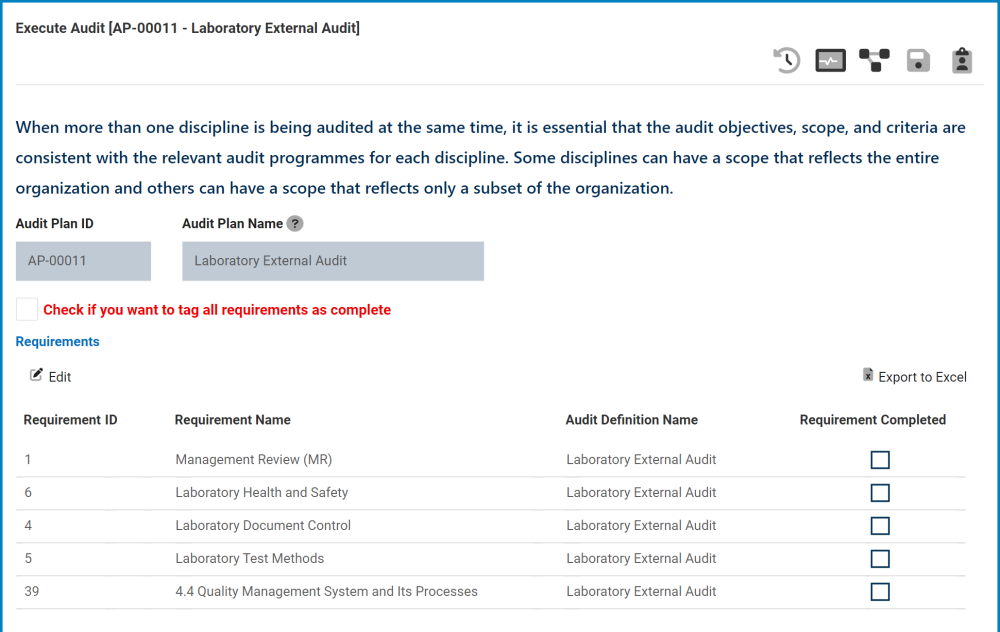1000x632 pixels.
Task: Check the tag all requirements as complete box
Action: [x=26, y=309]
